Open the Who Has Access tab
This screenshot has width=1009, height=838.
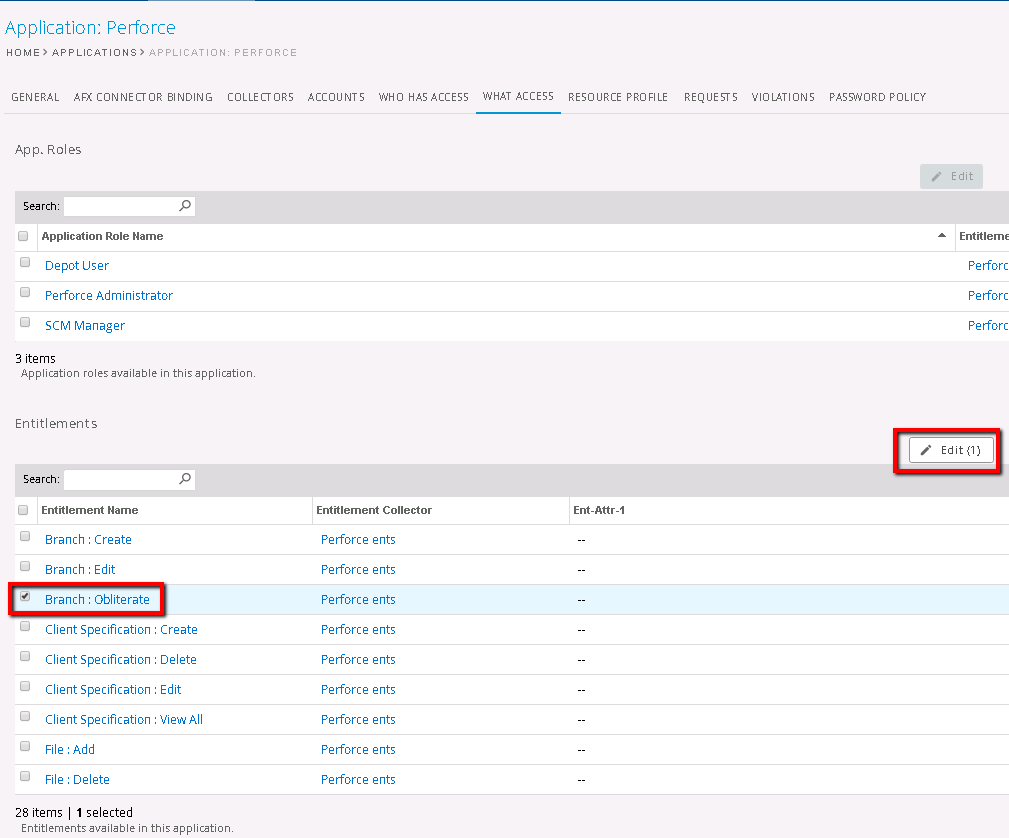click(x=423, y=97)
